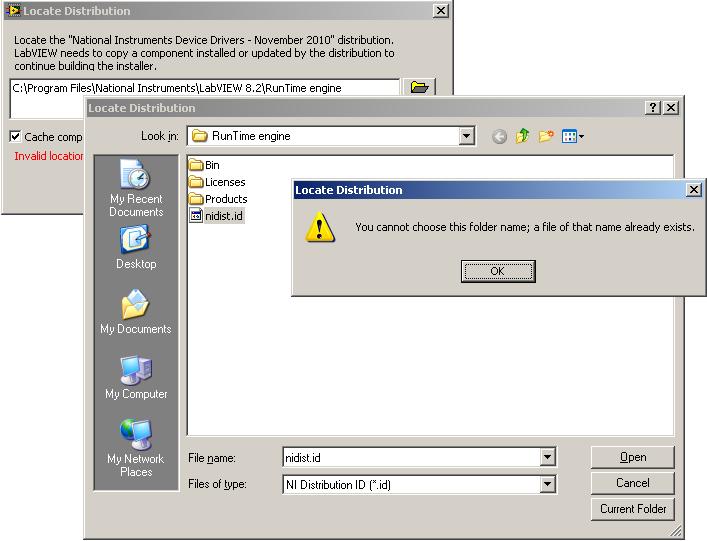Go to My Computer in places bar
Image resolution: width=707 pixels, height=541 pixels.
[136, 377]
